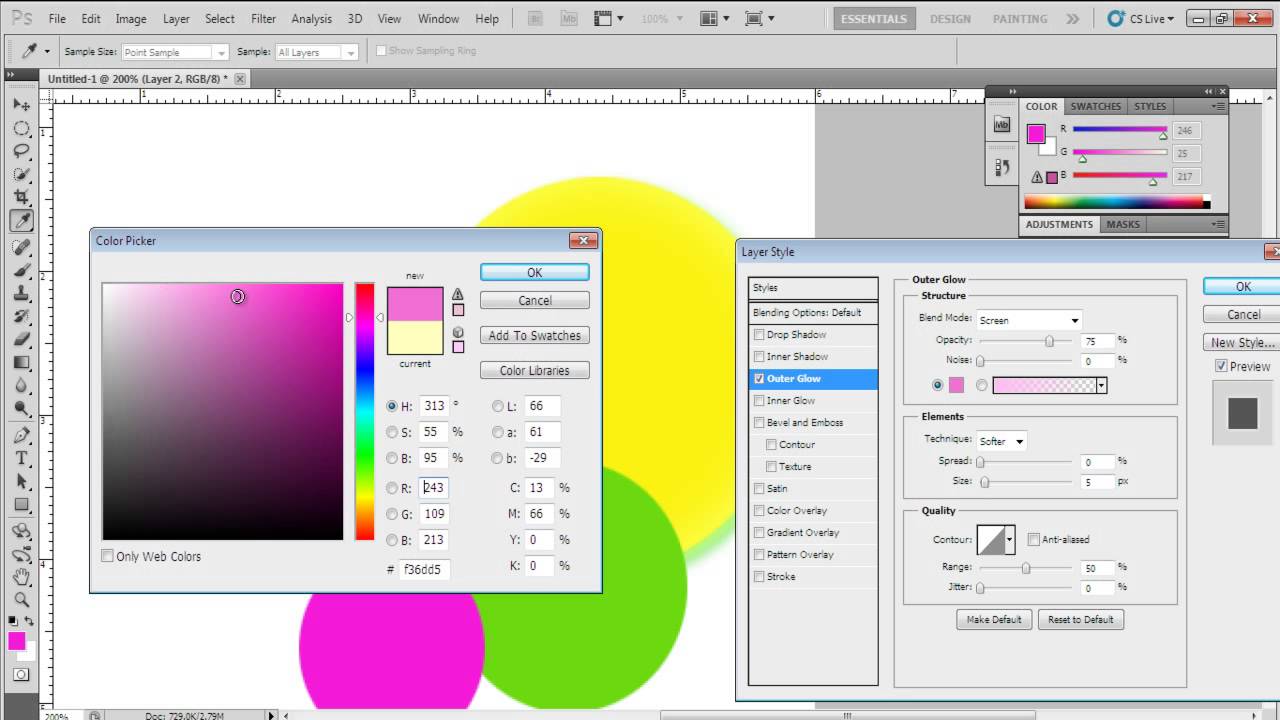Viewport: 1280px width, 720px height.
Task: Toggle the Anti-aliased checkbox
Action: [1034, 539]
